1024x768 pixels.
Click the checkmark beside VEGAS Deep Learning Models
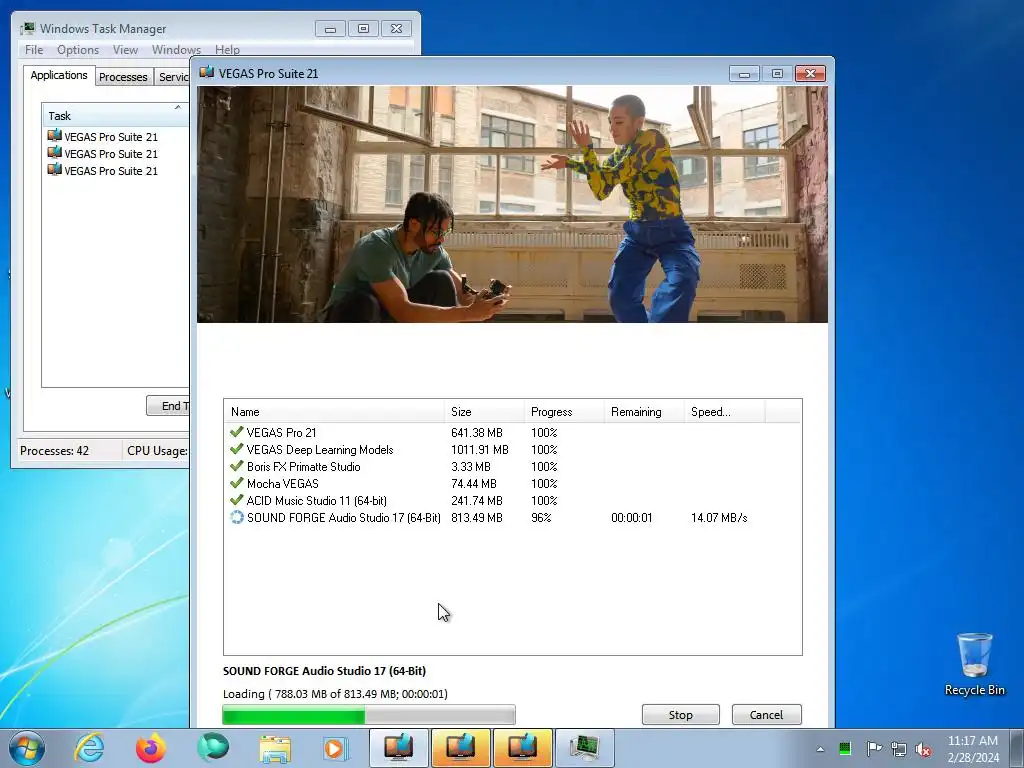click(236, 449)
